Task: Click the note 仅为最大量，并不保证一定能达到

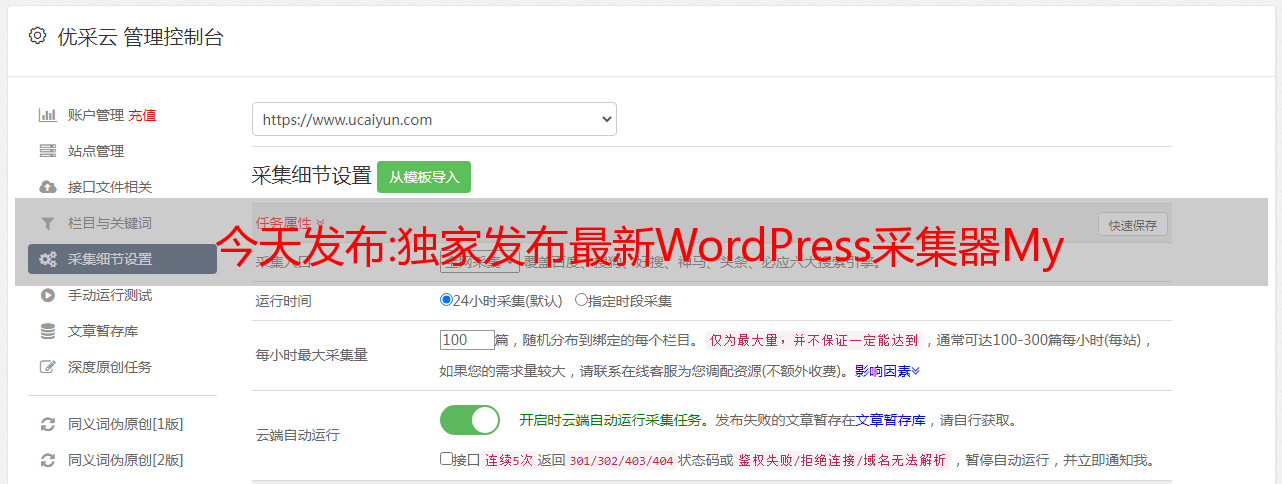Action: [x=814, y=340]
